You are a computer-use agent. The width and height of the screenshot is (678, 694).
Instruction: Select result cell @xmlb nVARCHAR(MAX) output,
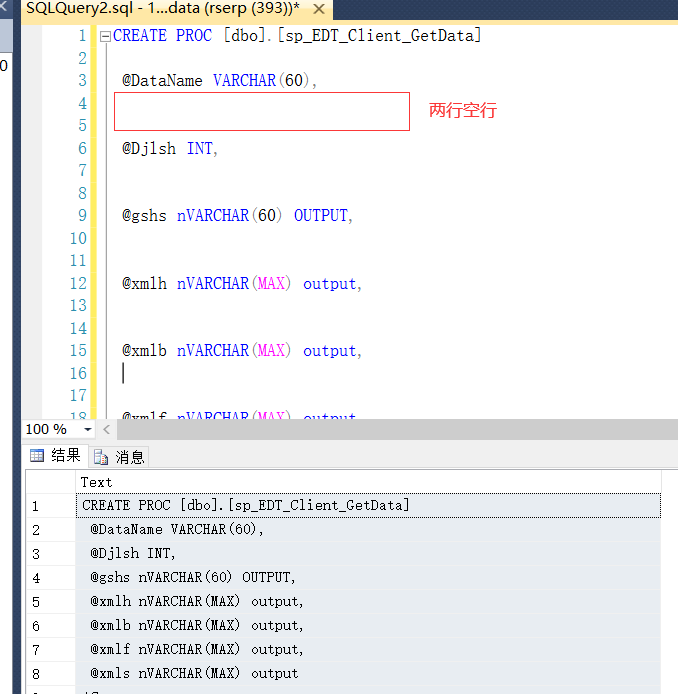[368, 625]
